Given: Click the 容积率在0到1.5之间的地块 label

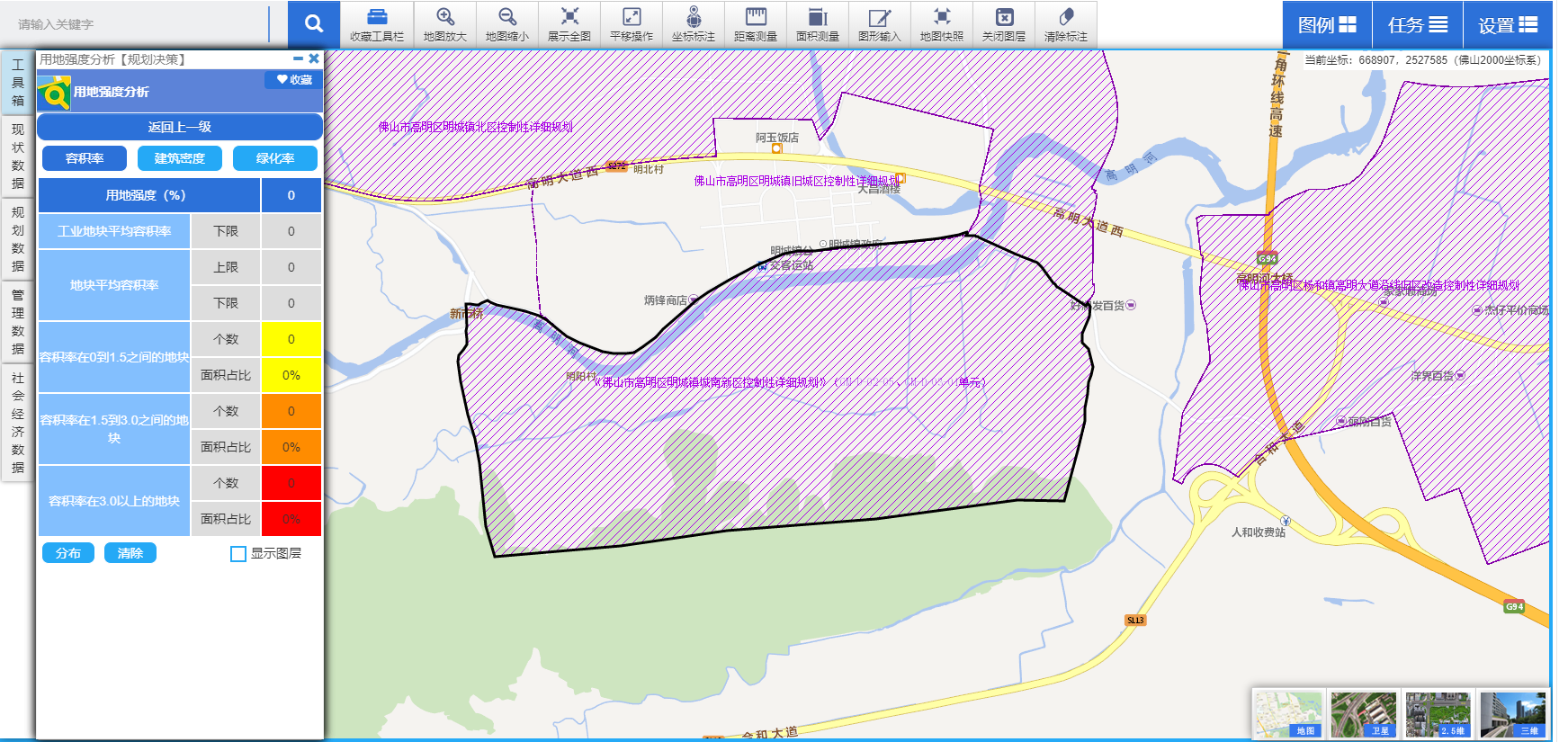Looking at the screenshot, I should point(114,357).
